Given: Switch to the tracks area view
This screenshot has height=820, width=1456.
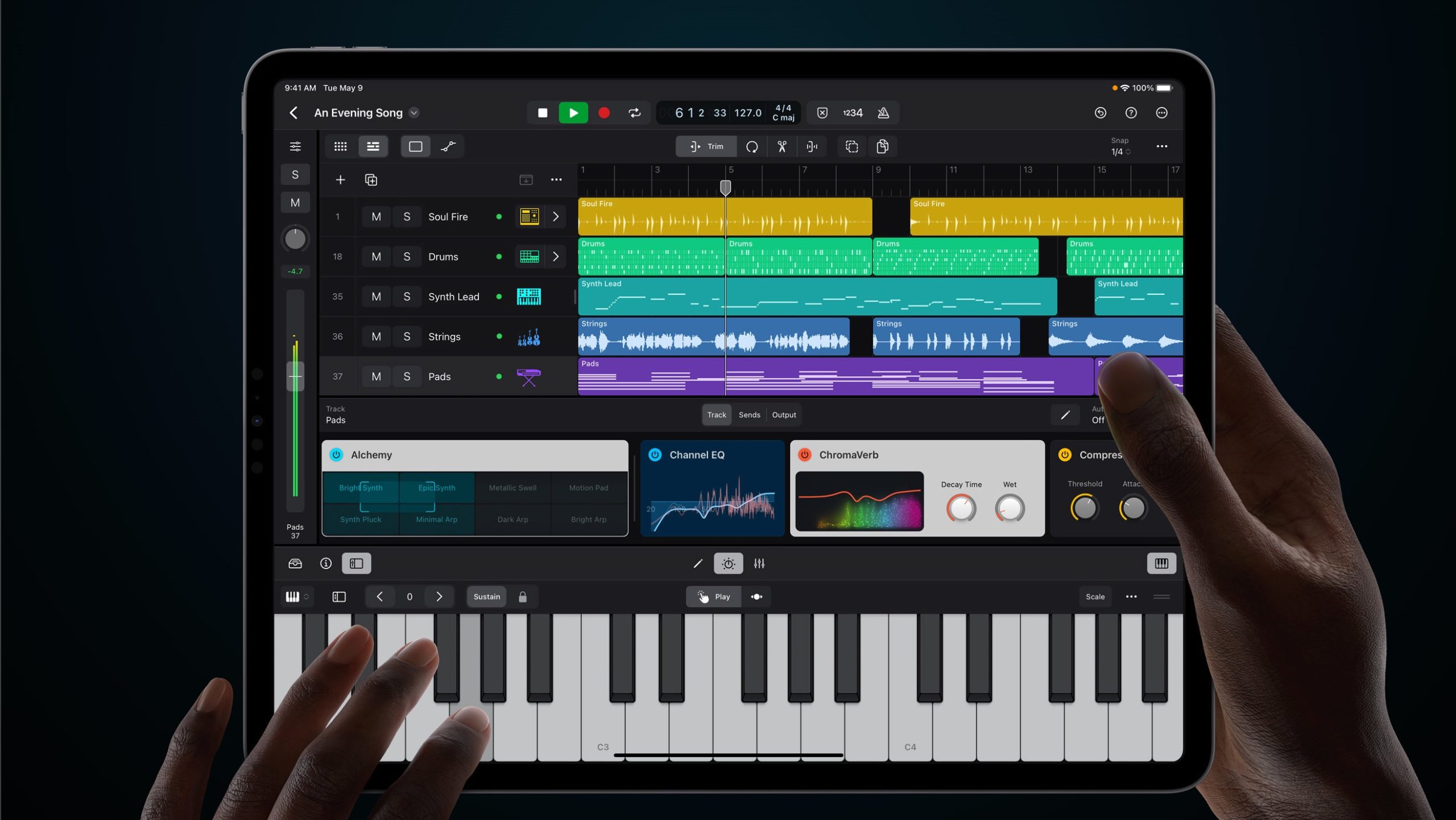Looking at the screenshot, I should coord(373,147).
